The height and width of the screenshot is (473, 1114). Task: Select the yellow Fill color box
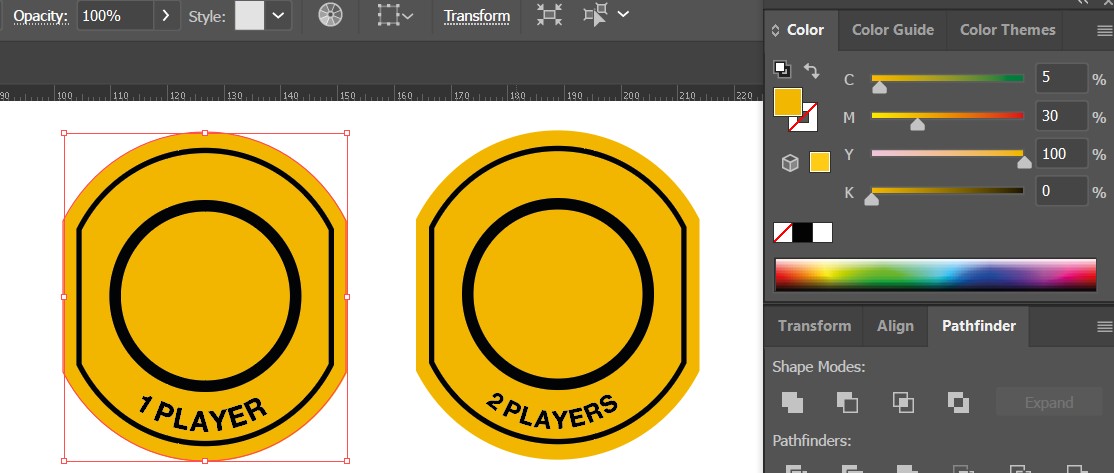click(x=788, y=102)
